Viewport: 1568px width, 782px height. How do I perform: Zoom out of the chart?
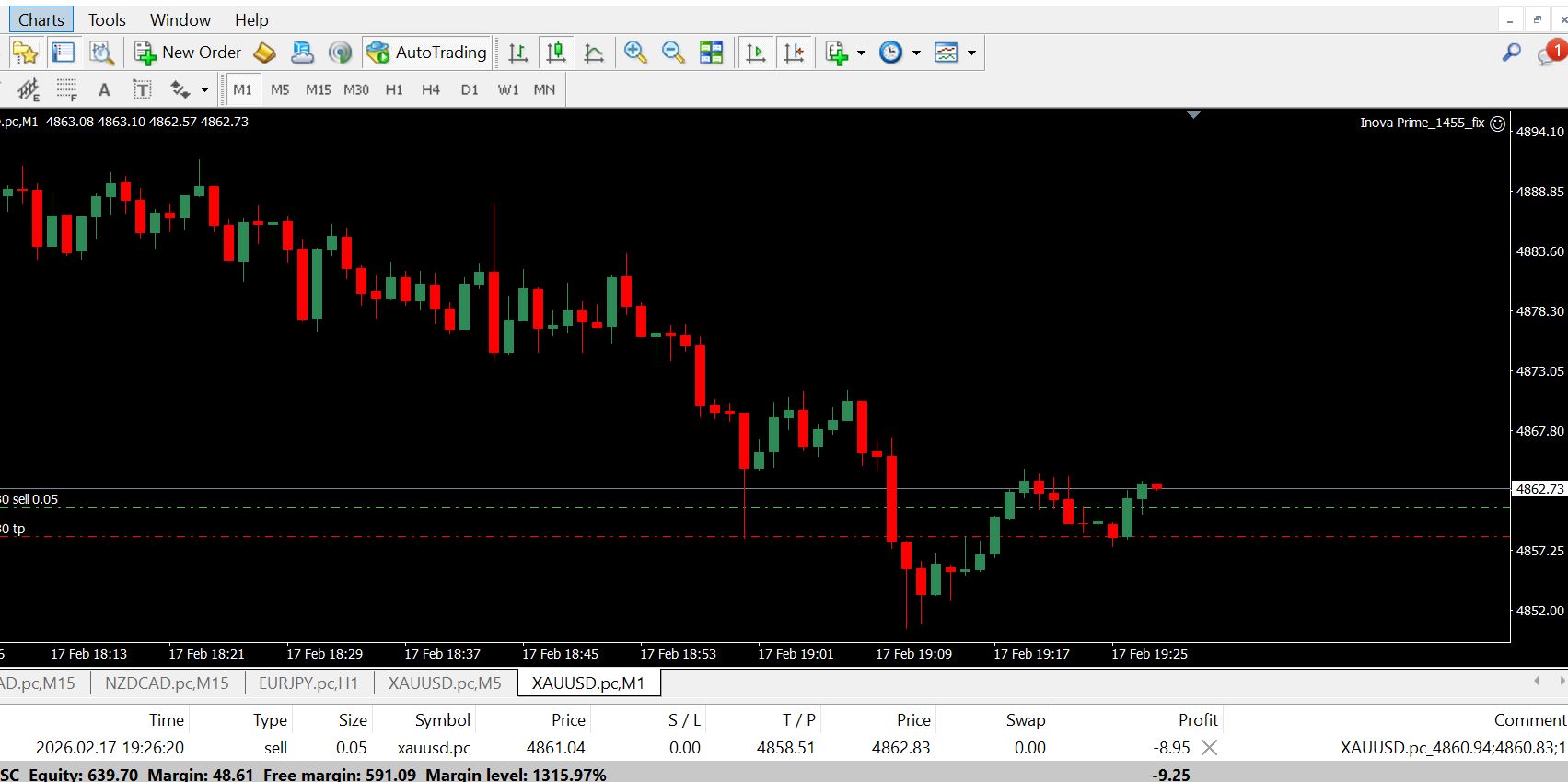[673, 53]
